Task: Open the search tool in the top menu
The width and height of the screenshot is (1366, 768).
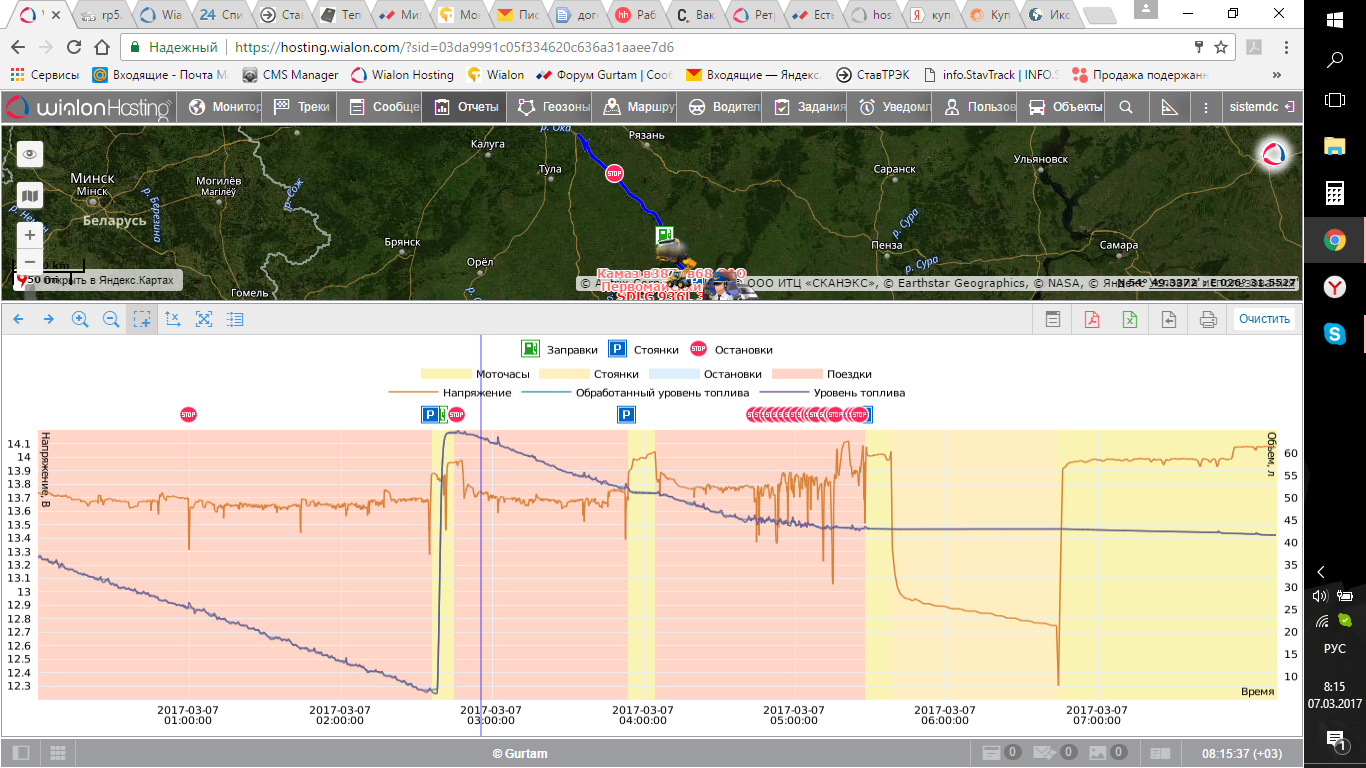Action: 1126,107
